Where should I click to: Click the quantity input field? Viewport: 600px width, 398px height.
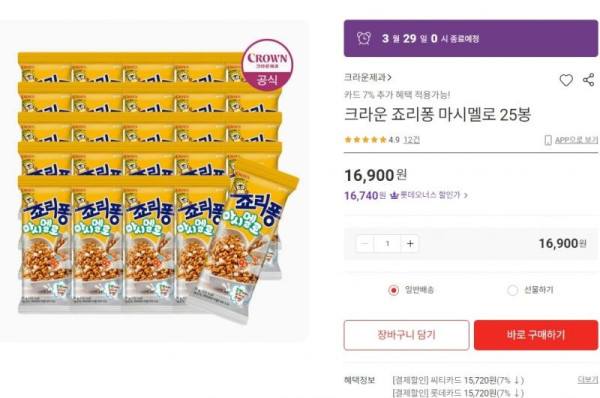pyautogui.click(x=387, y=243)
